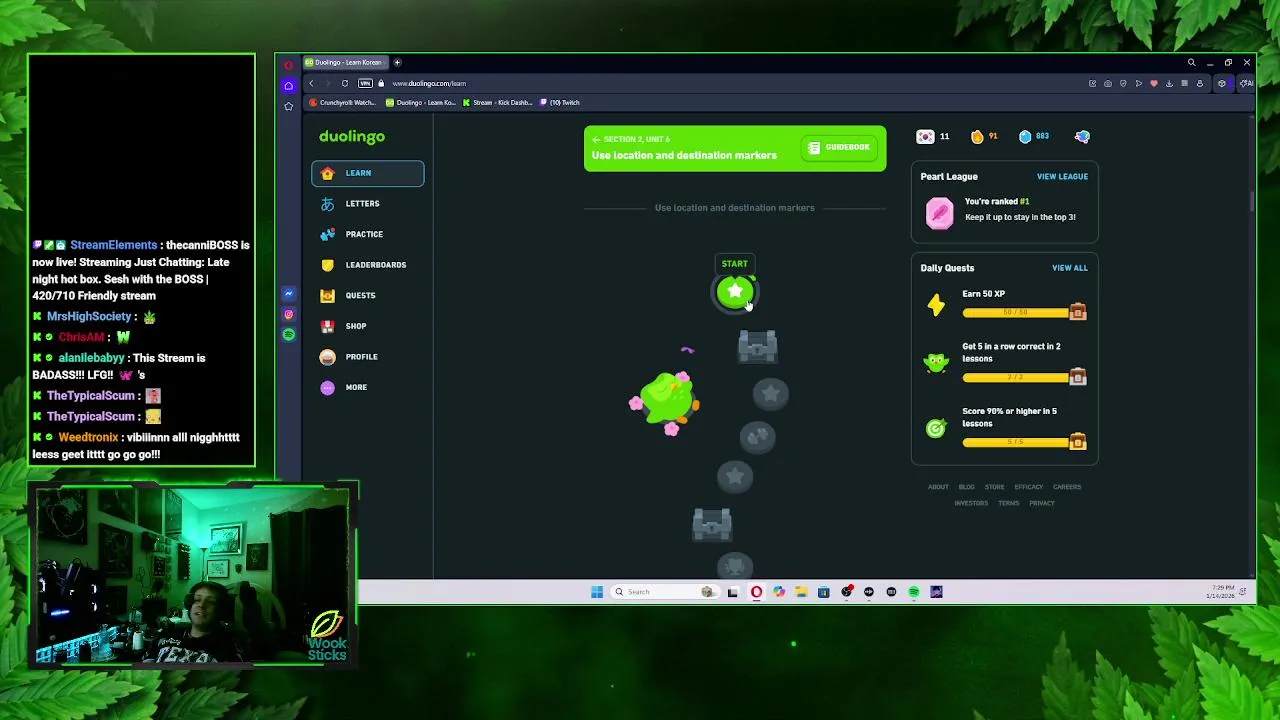Toggle the VPN badge in address bar

pos(365,84)
